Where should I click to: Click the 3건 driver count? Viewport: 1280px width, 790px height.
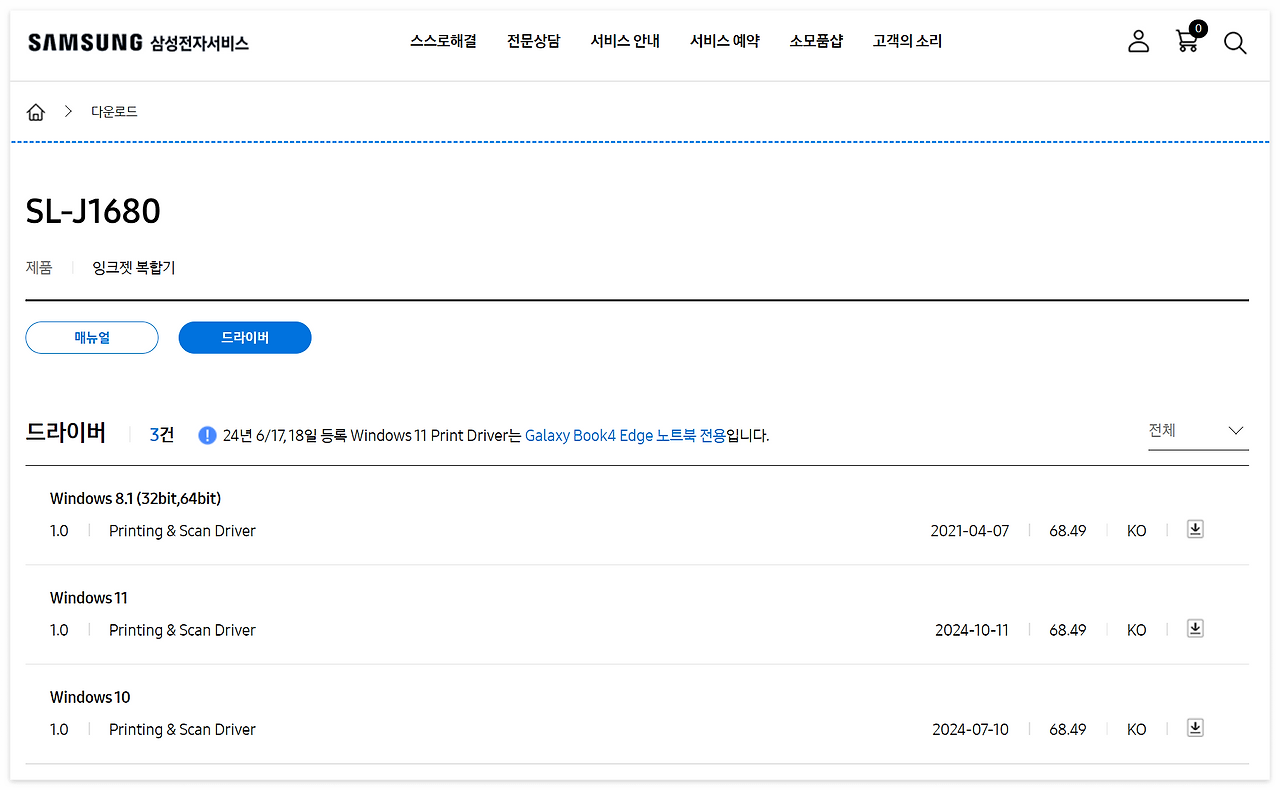point(162,435)
